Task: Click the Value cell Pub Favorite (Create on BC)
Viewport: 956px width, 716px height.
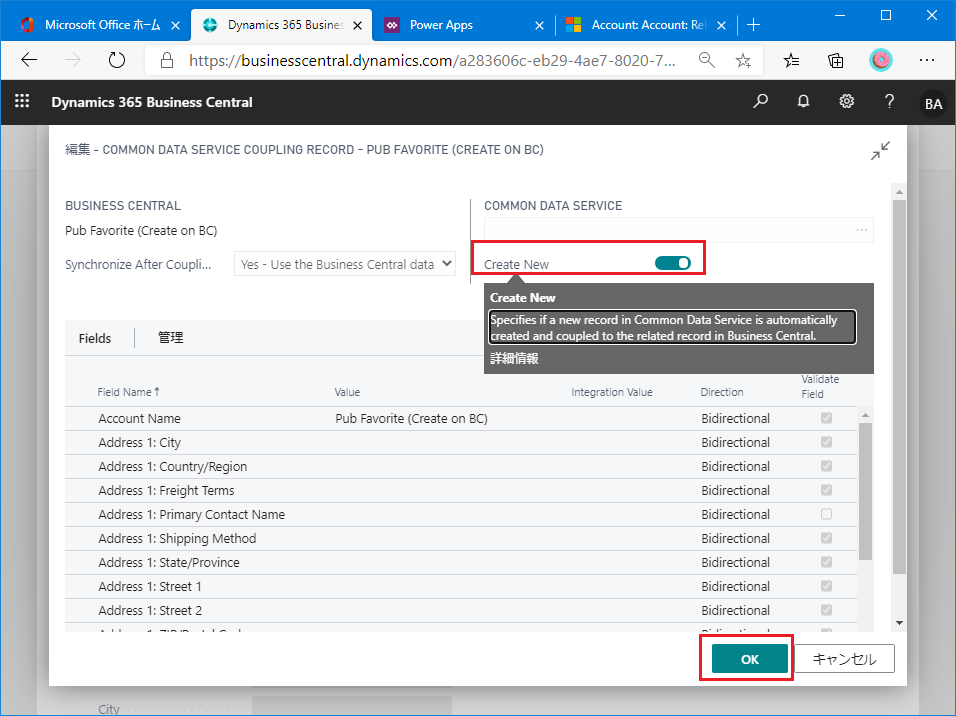Action: pyautogui.click(x=411, y=418)
